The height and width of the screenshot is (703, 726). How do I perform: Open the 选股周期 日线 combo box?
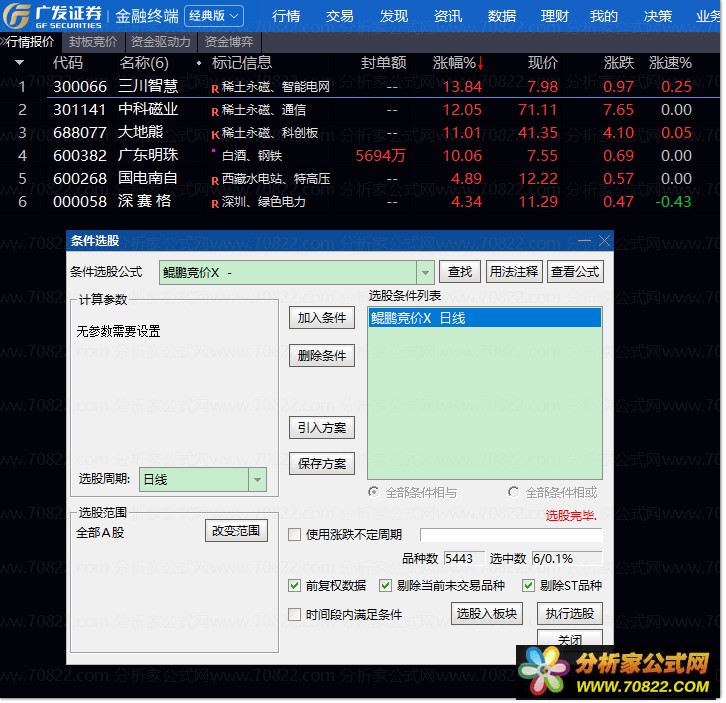pos(203,480)
